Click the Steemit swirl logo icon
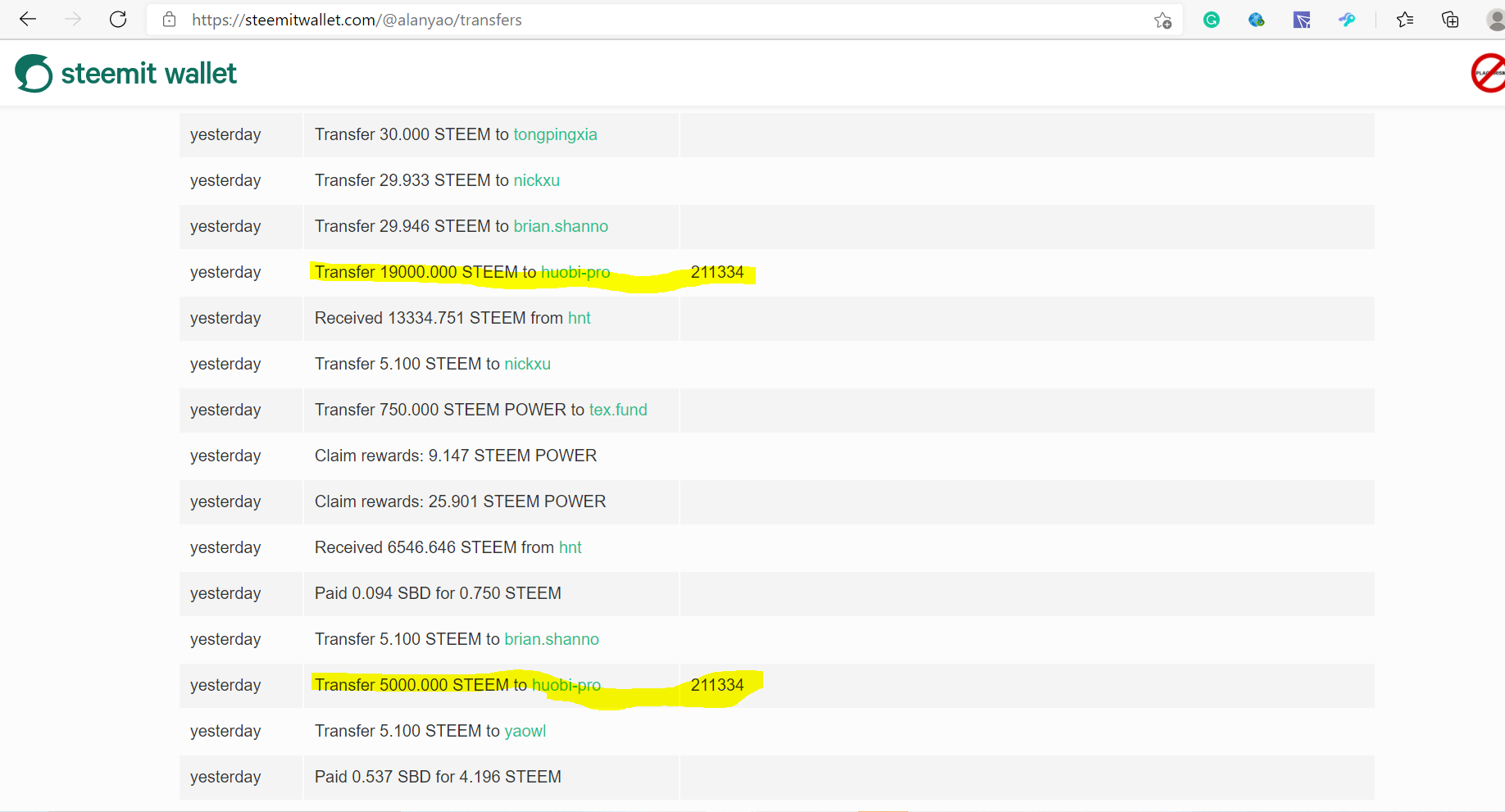 [34, 73]
